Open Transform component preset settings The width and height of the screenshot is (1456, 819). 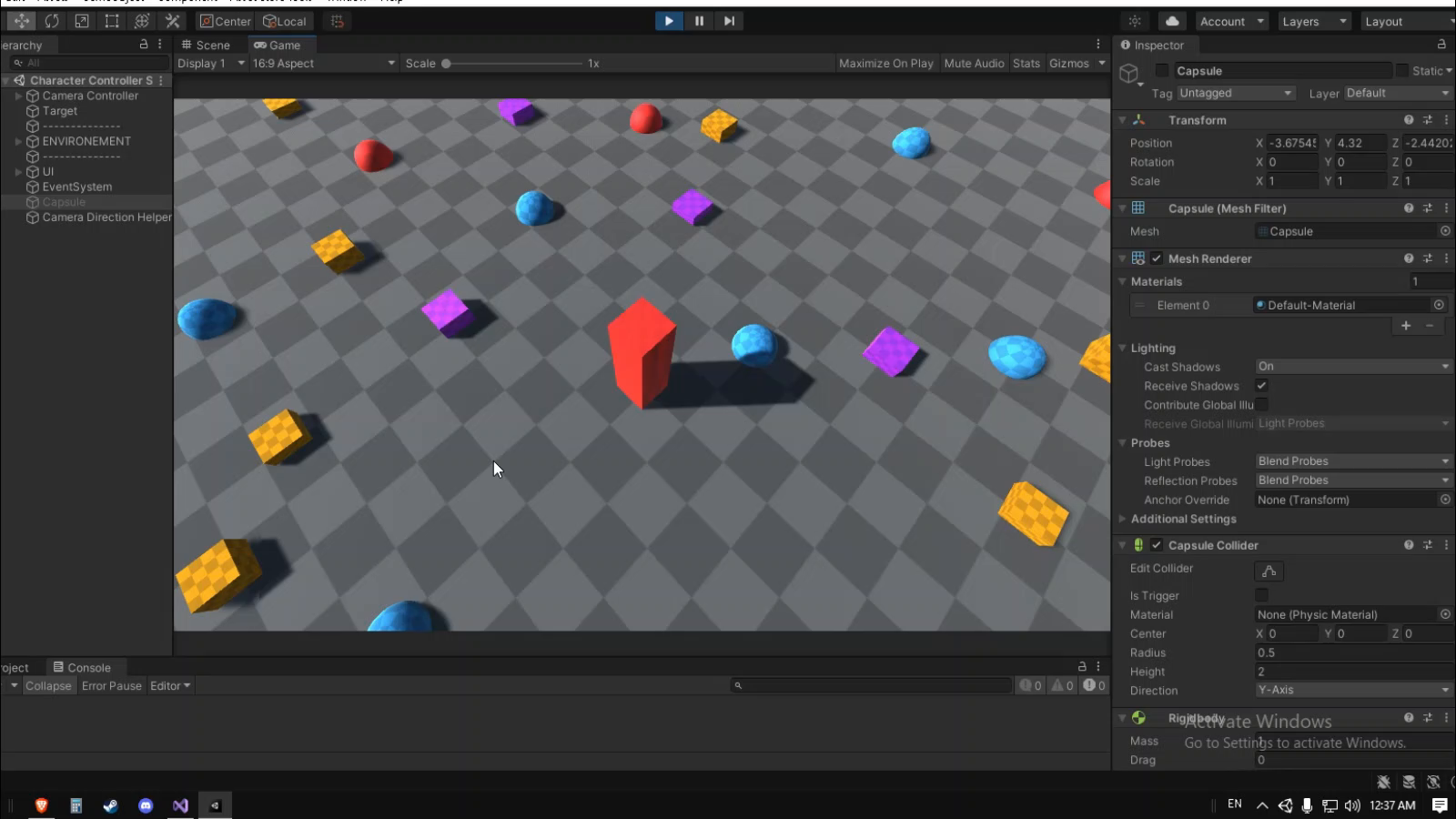point(1428,119)
